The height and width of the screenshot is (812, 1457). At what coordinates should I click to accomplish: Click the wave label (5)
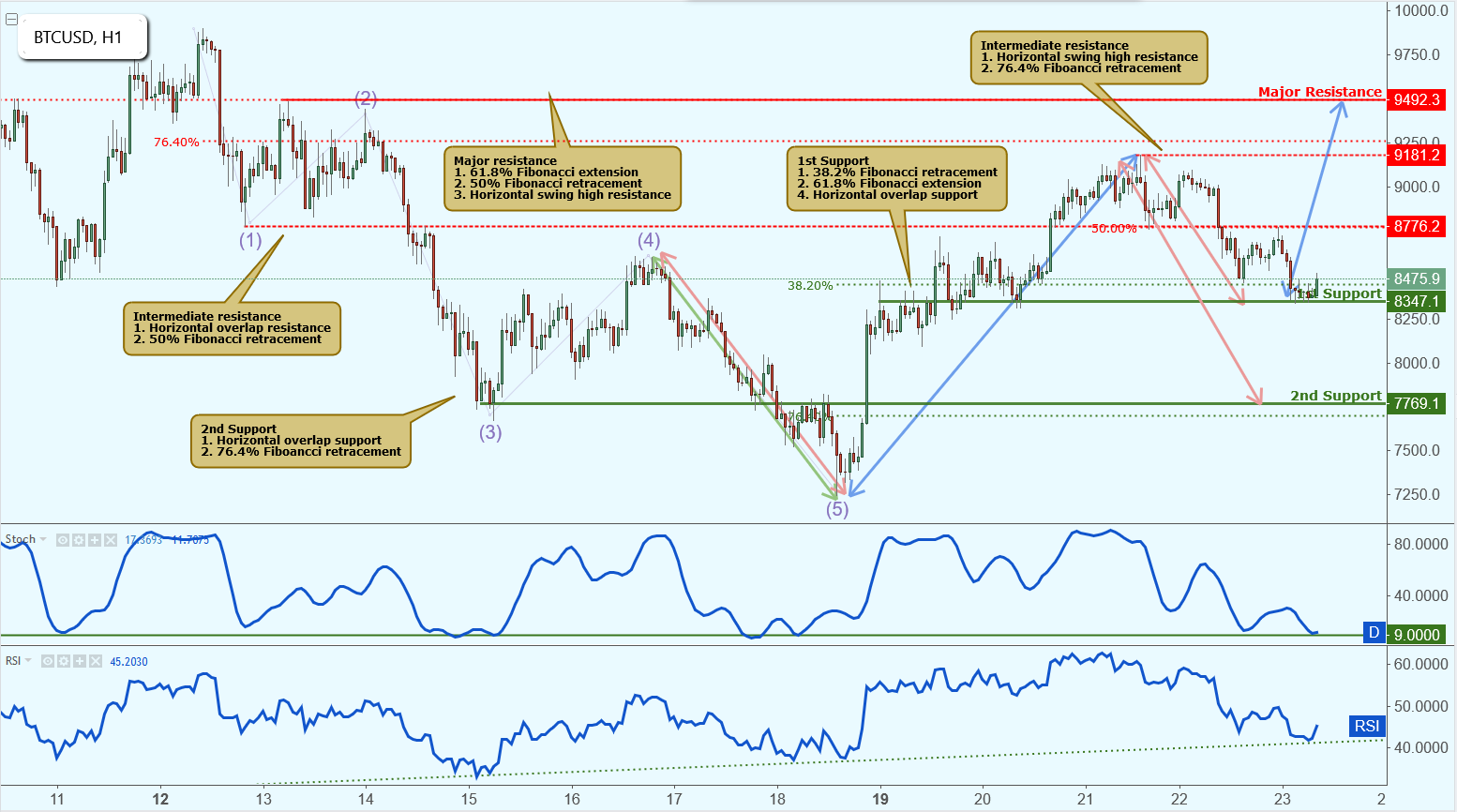pyautogui.click(x=837, y=509)
